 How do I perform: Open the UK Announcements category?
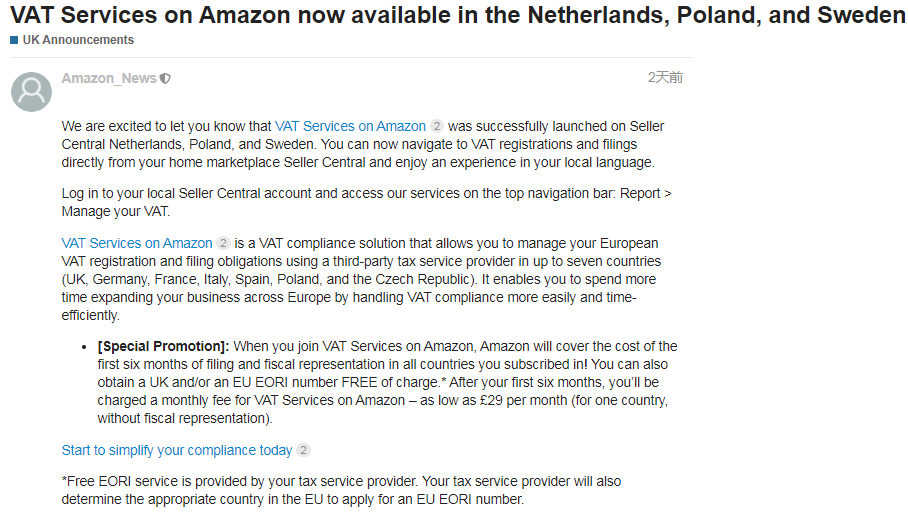78,40
